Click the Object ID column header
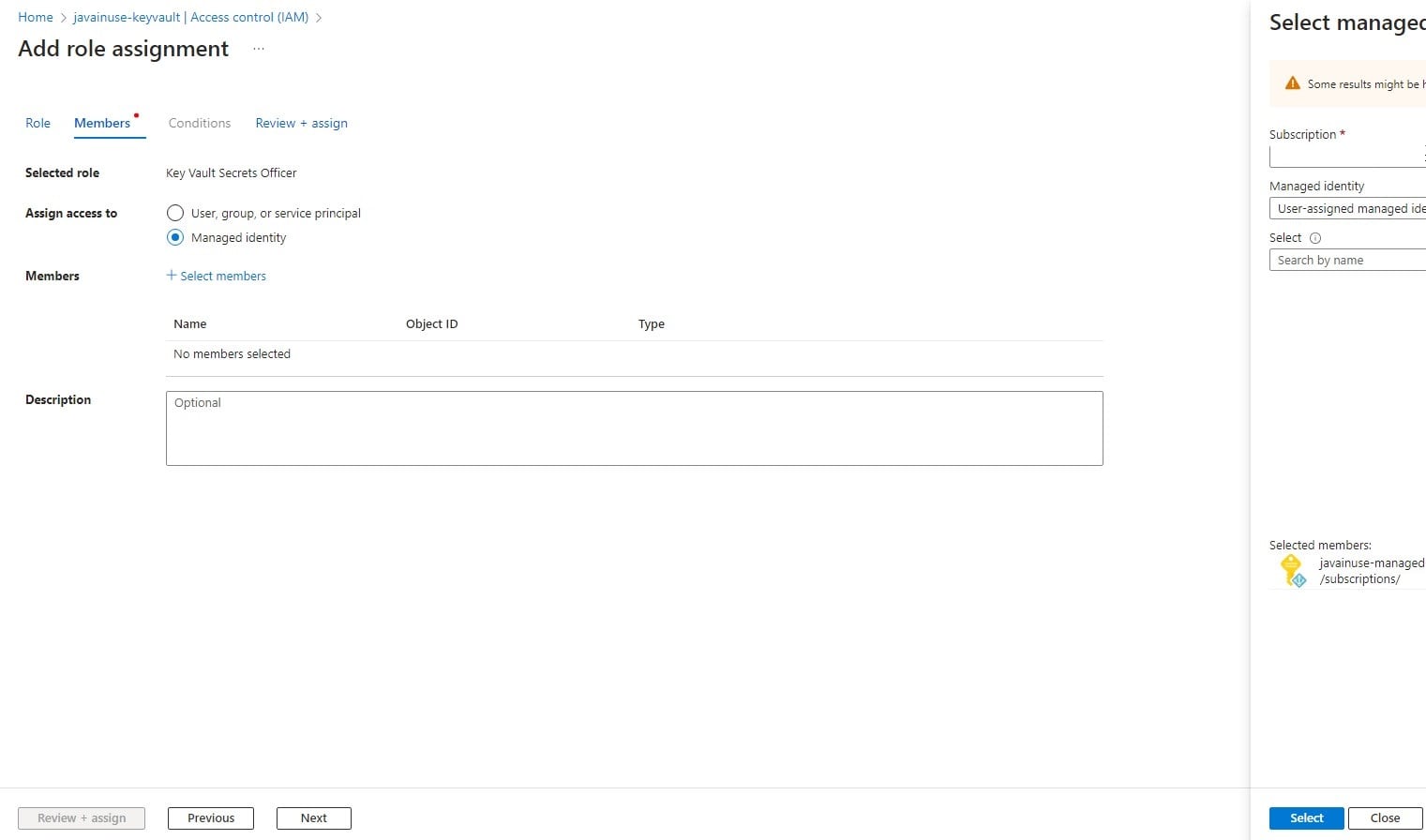Viewport: 1426px width, 840px height. coord(432,323)
